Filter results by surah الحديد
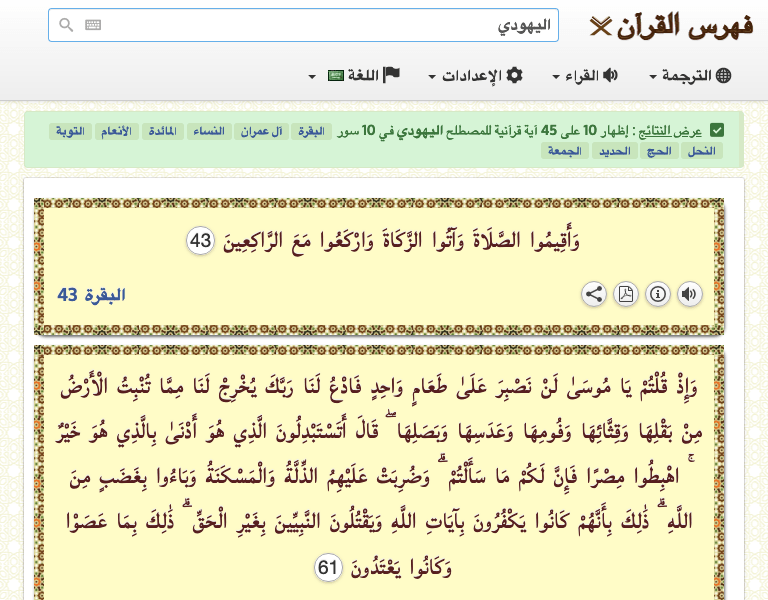This screenshot has width=768, height=600. (615, 151)
